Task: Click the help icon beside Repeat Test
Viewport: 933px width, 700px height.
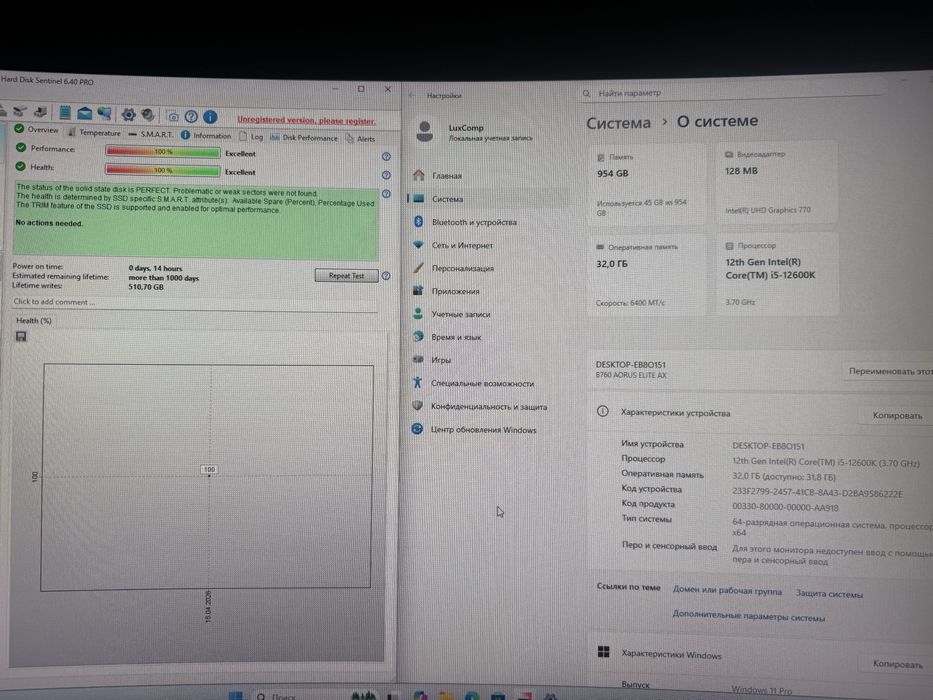Action: point(386,276)
